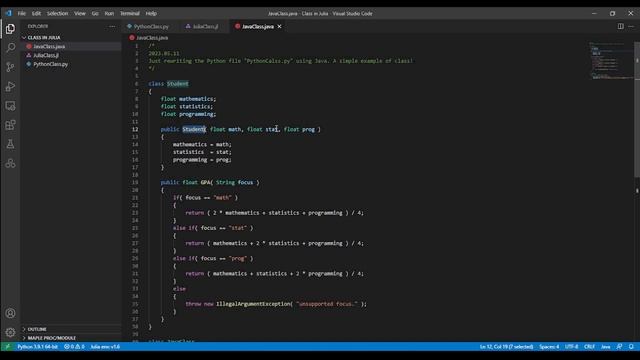The height and width of the screenshot is (360, 640).
Task: Open the Search view in activity bar
Action: (10, 48)
